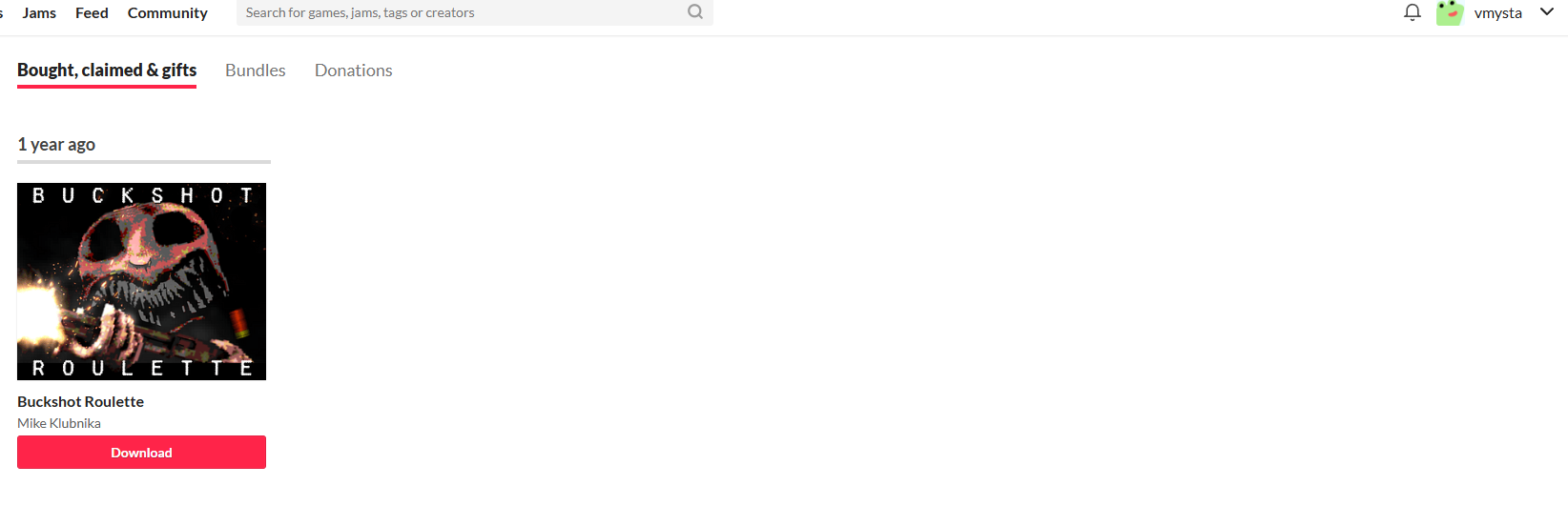Expand the account menu arrow next to vmysta
Image resolution: width=1568 pixels, height=526 pixels.
click(x=1547, y=12)
